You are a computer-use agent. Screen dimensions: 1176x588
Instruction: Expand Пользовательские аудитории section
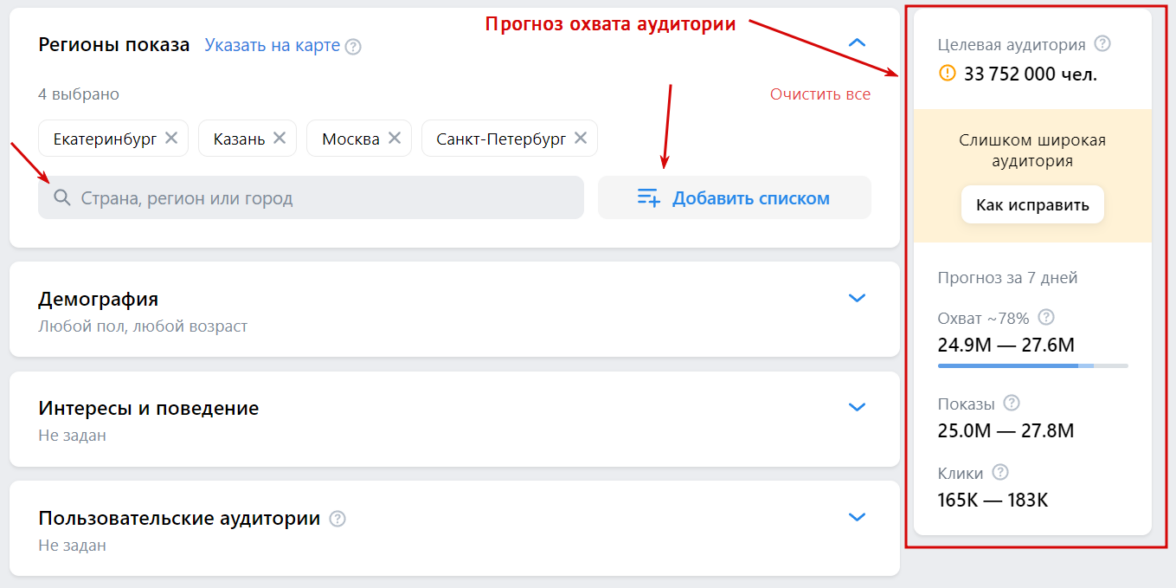point(857,517)
